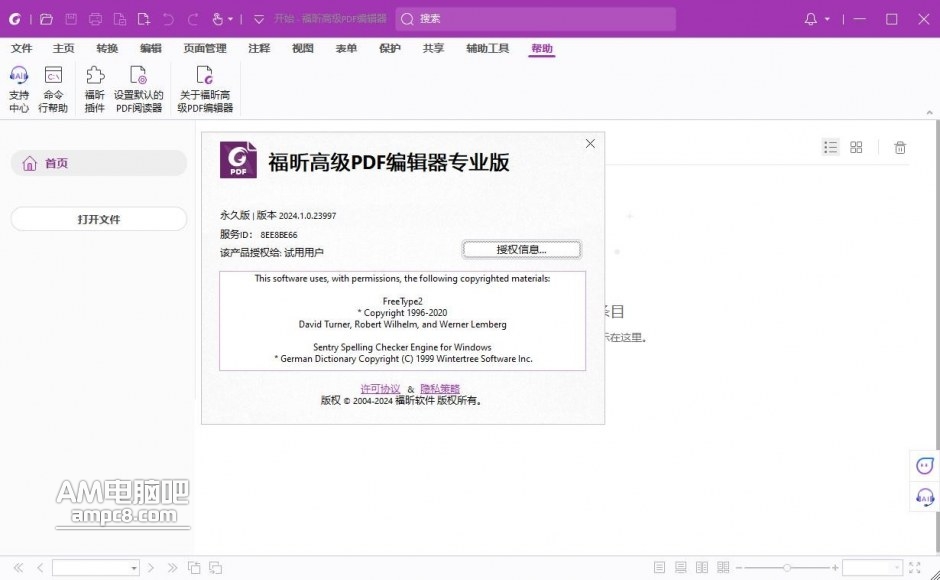Screen dimensions: 940x580
Task: Click the notification bell icon
Action: [x=811, y=19]
